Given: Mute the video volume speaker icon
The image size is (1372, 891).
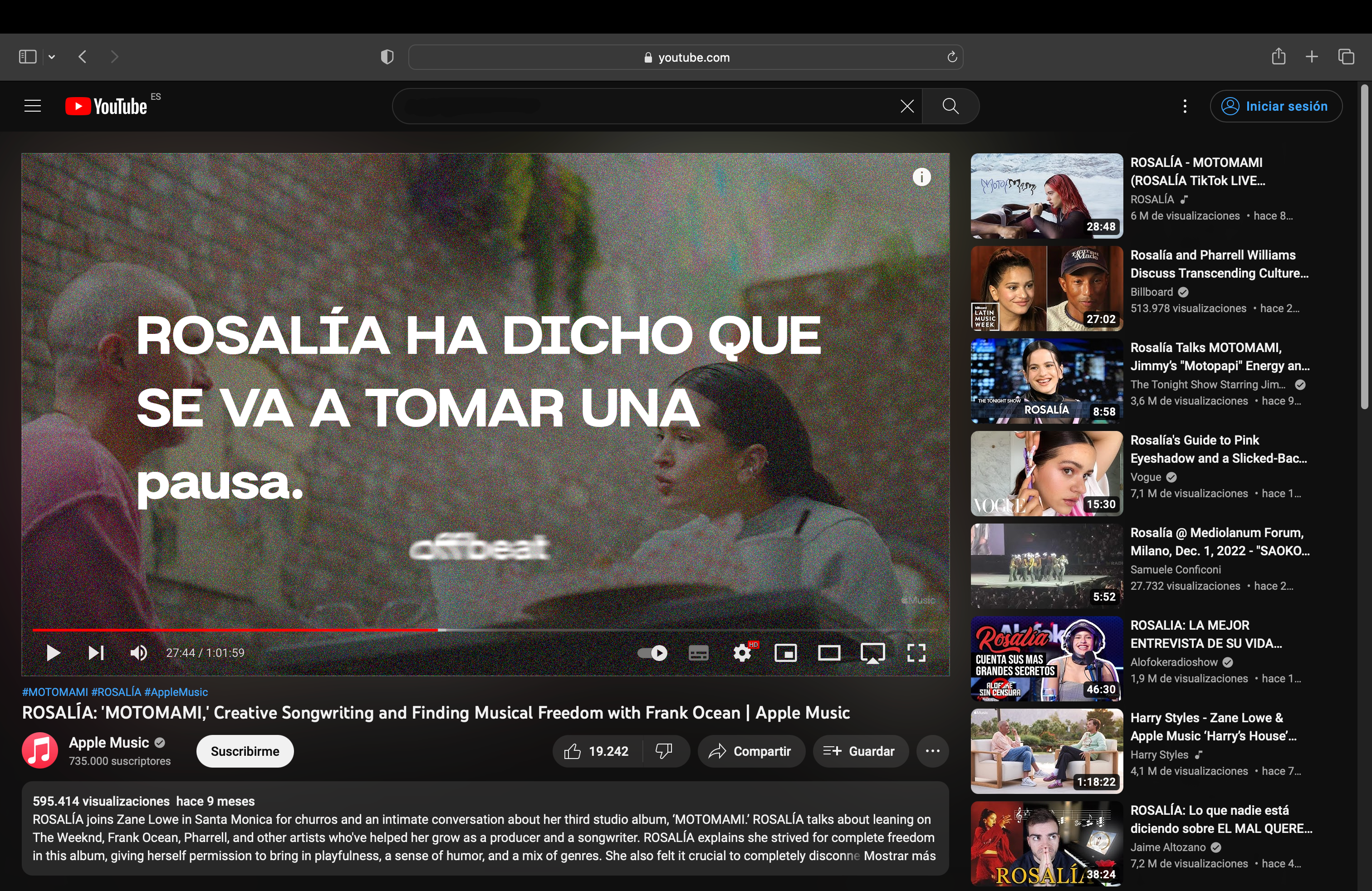Looking at the screenshot, I should click(138, 653).
